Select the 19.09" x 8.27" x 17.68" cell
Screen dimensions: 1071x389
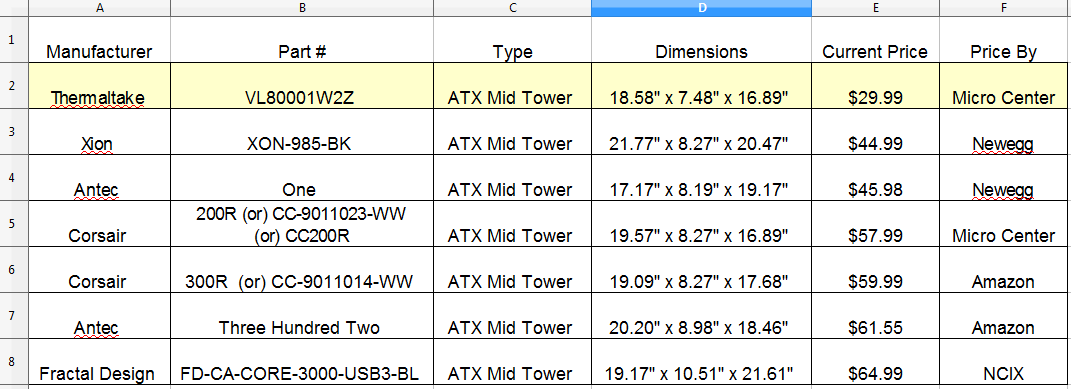point(701,270)
